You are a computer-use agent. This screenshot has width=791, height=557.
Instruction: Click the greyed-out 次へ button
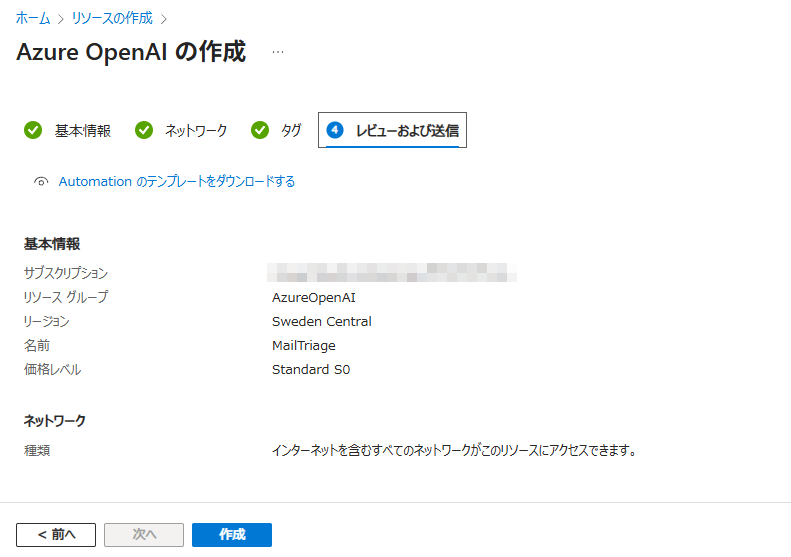[x=144, y=535]
